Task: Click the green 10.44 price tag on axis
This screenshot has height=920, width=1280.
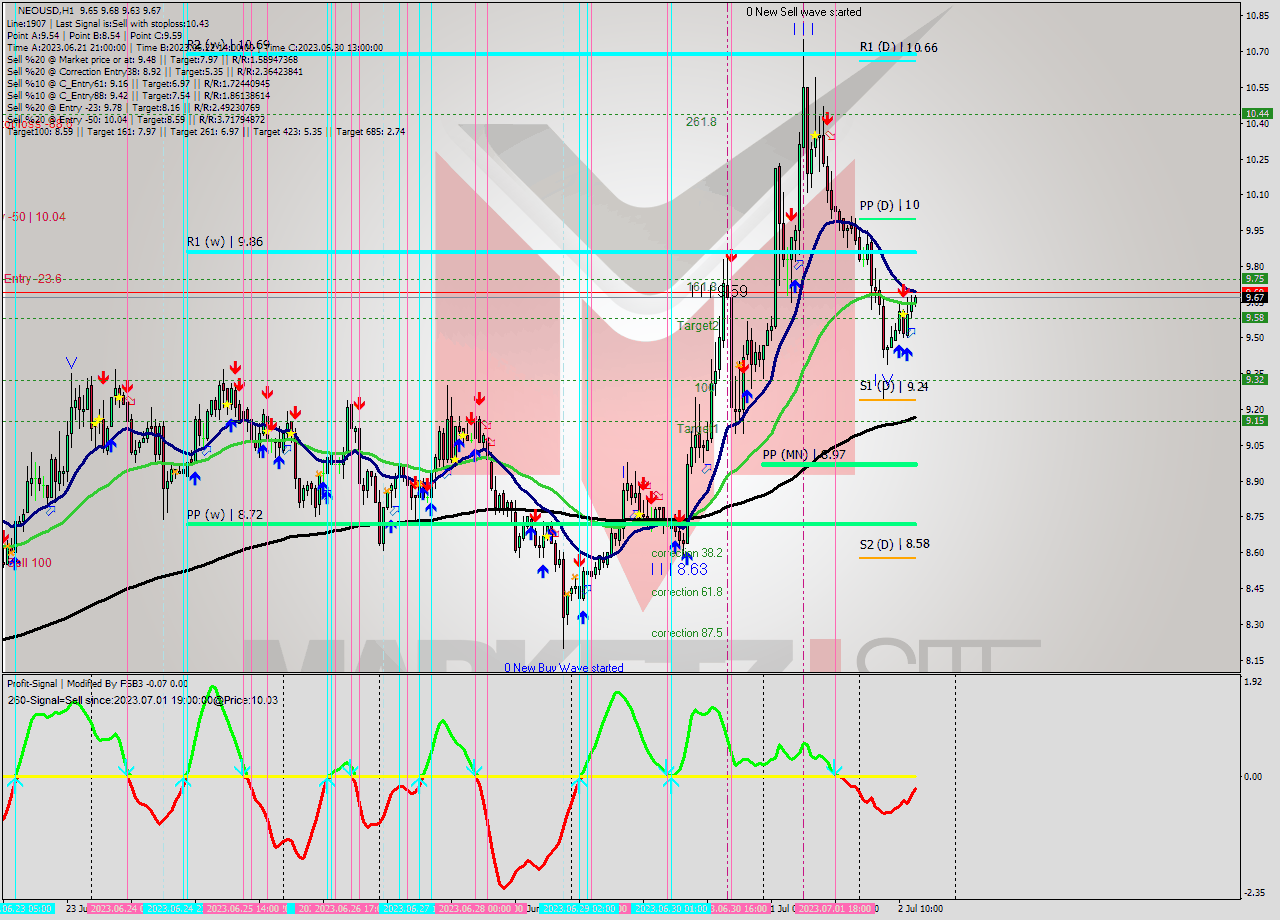Action: pyautogui.click(x=1255, y=114)
